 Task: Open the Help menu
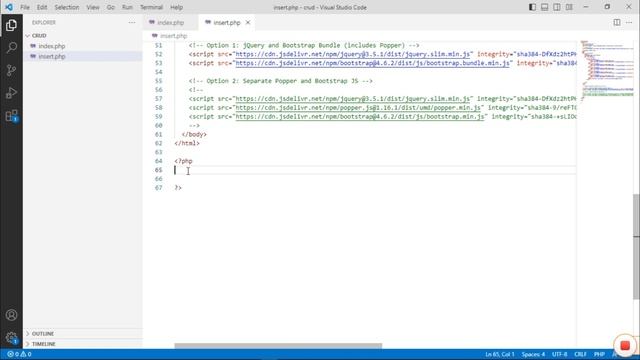[x=176, y=7]
